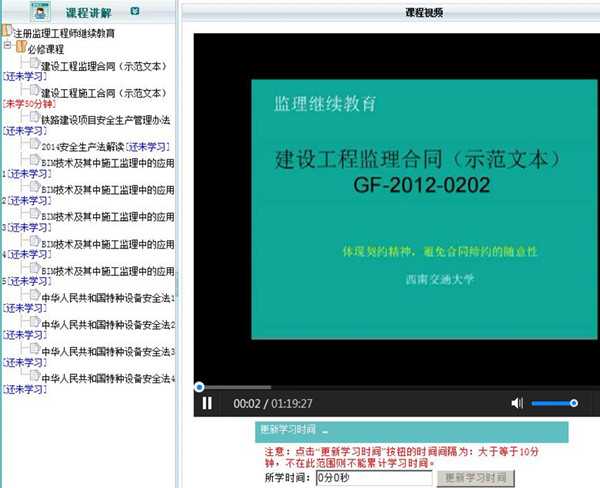Open course 中华人民共和国特种设备安全法1

pos(108,298)
